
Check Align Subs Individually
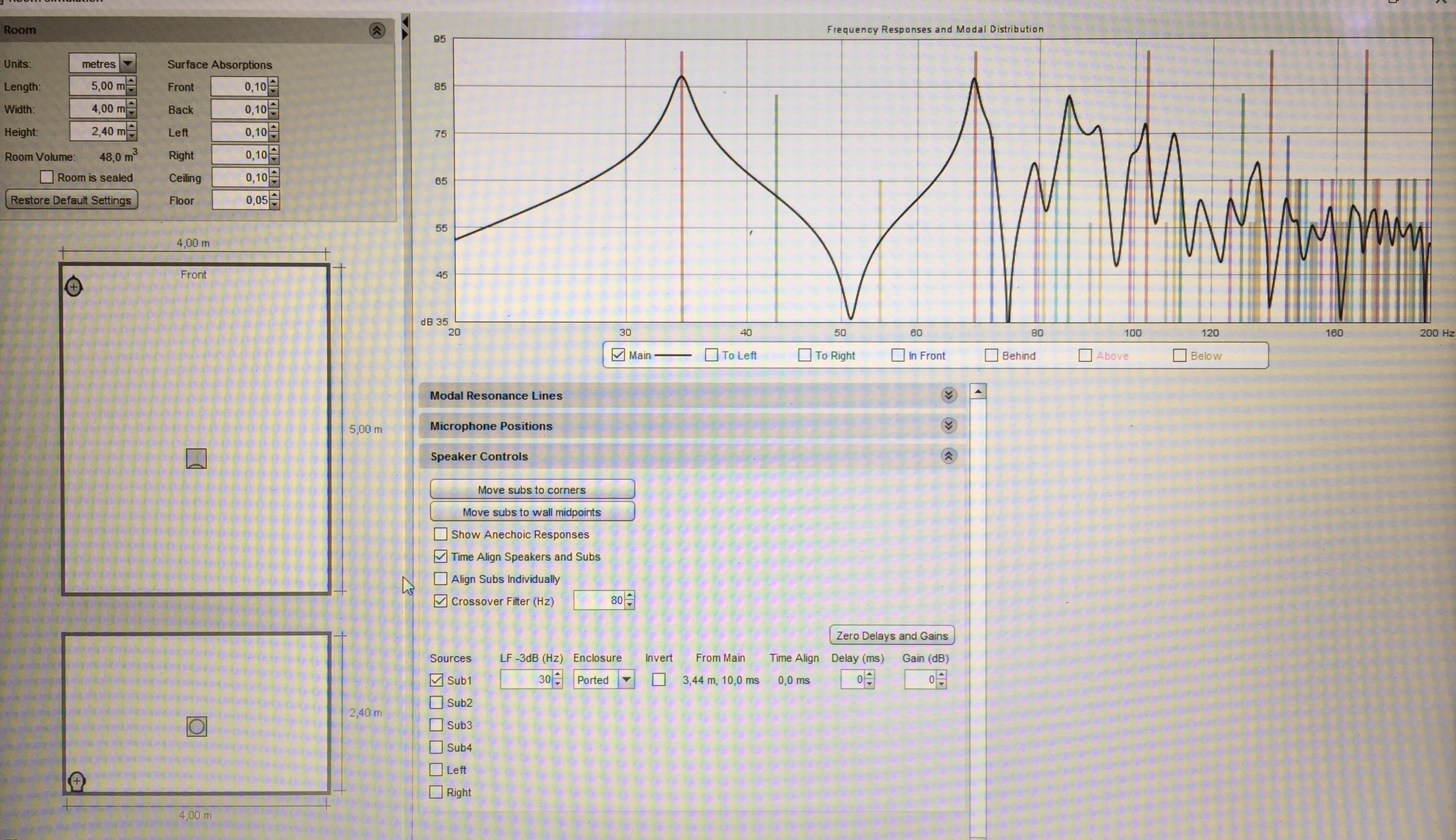pos(440,578)
